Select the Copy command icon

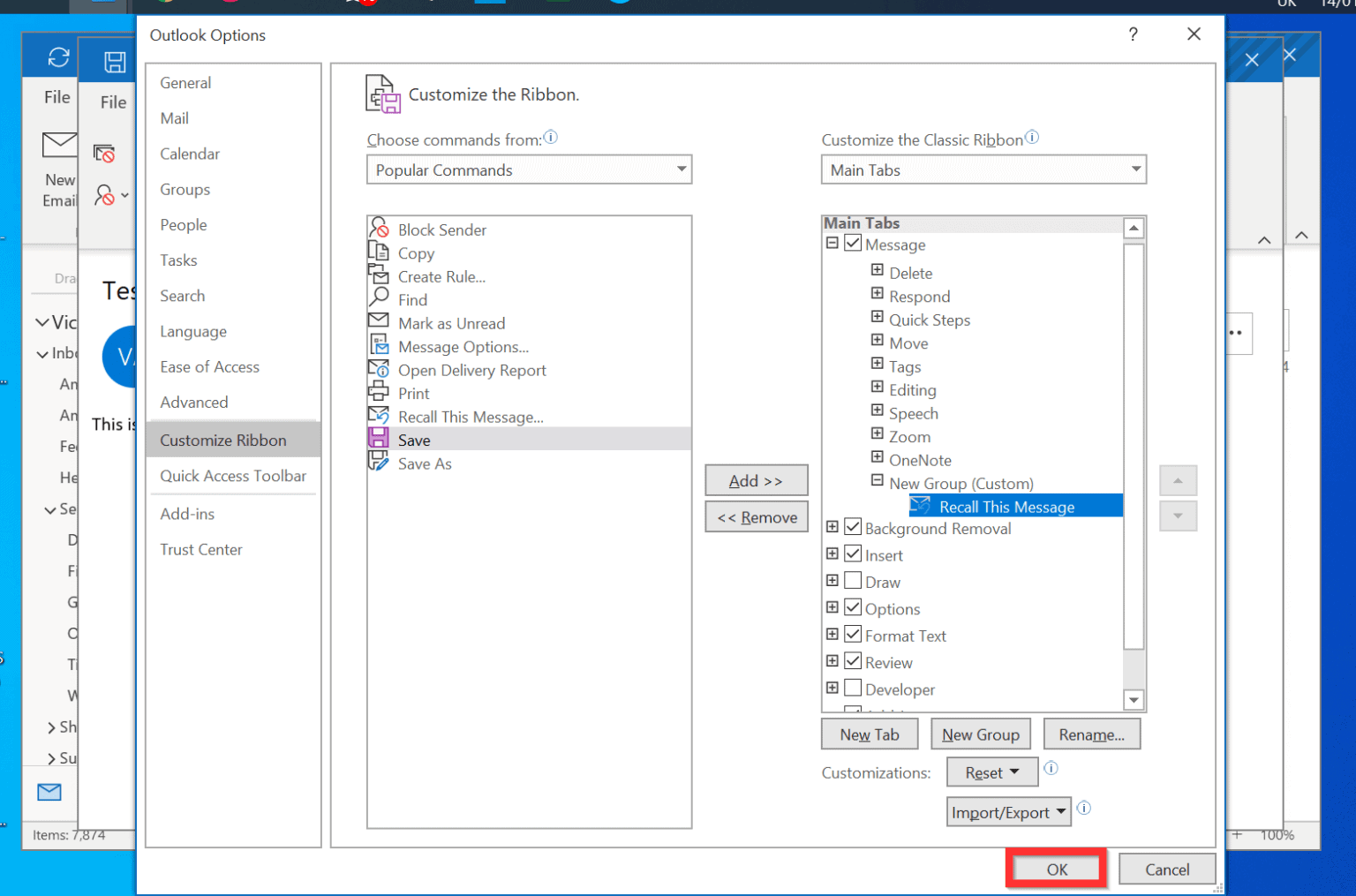pos(380,252)
